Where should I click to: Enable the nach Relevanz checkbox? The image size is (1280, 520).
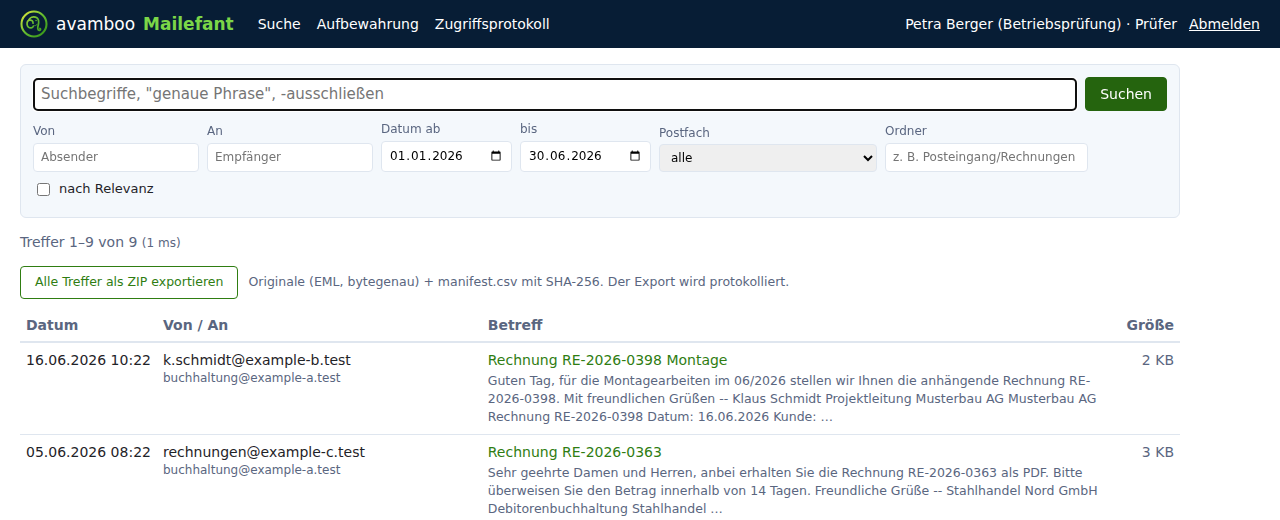coord(43,189)
